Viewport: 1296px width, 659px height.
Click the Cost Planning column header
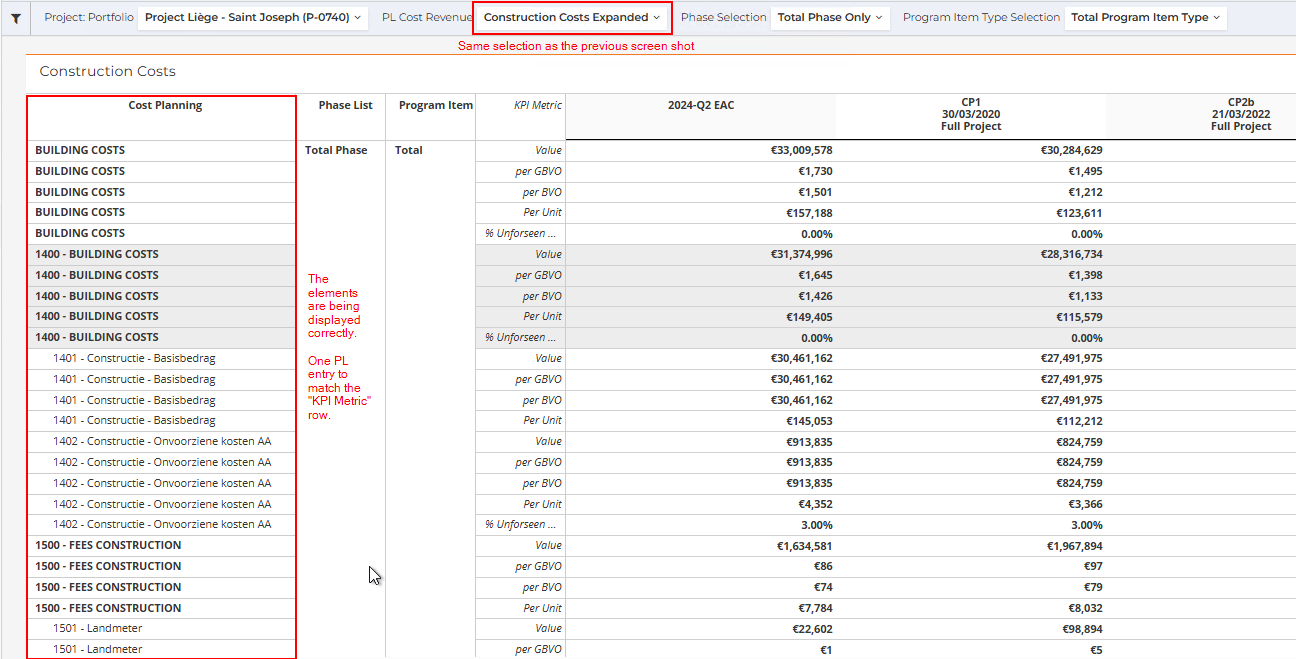[165, 106]
